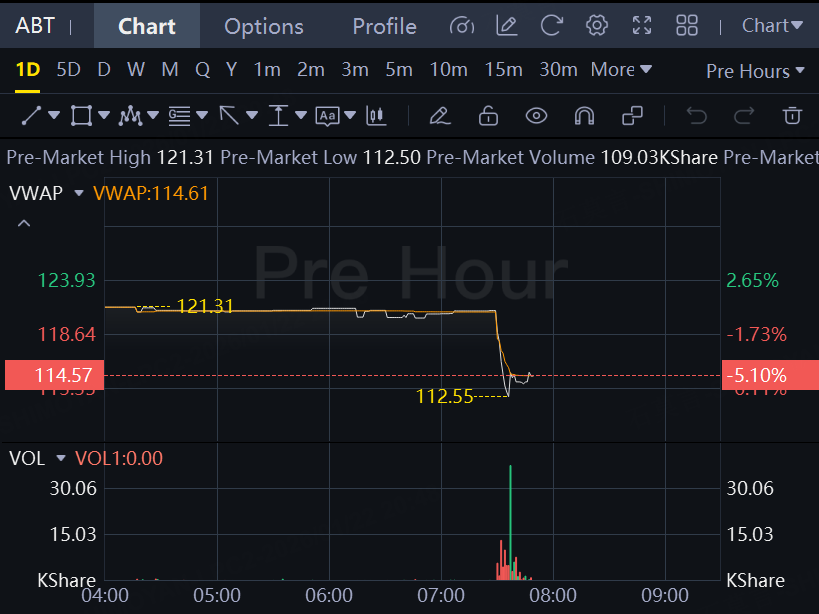Select the Q quarterly interval

202,69
